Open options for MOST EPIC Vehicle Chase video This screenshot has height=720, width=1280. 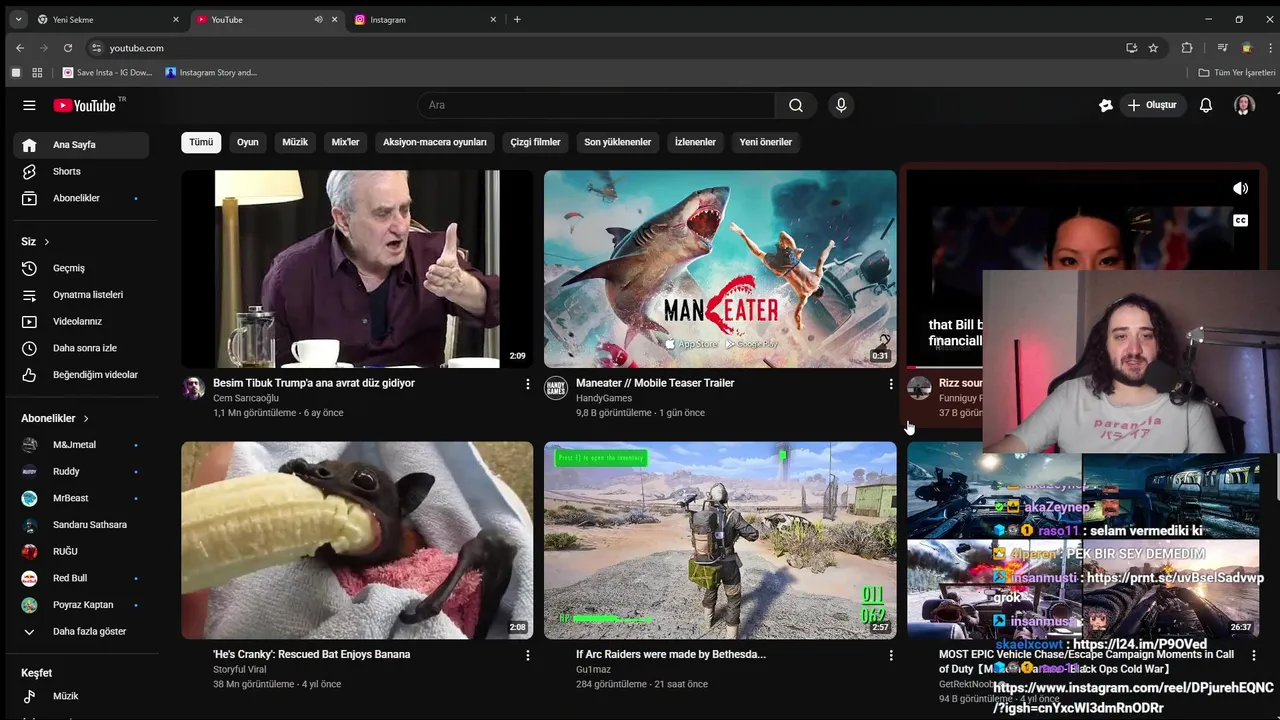1254,655
